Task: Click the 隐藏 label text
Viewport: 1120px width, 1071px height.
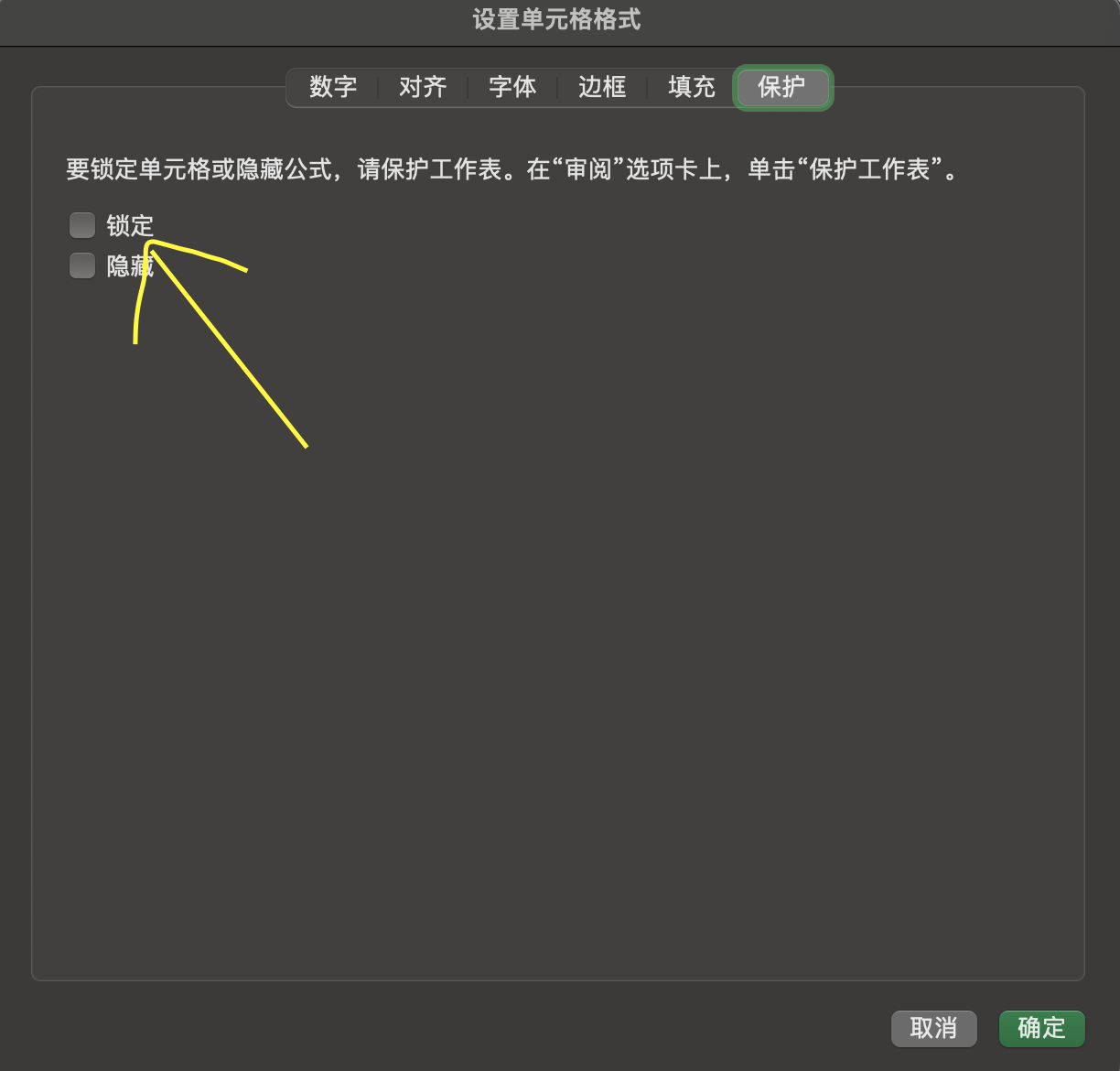Action: click(130, 266)
